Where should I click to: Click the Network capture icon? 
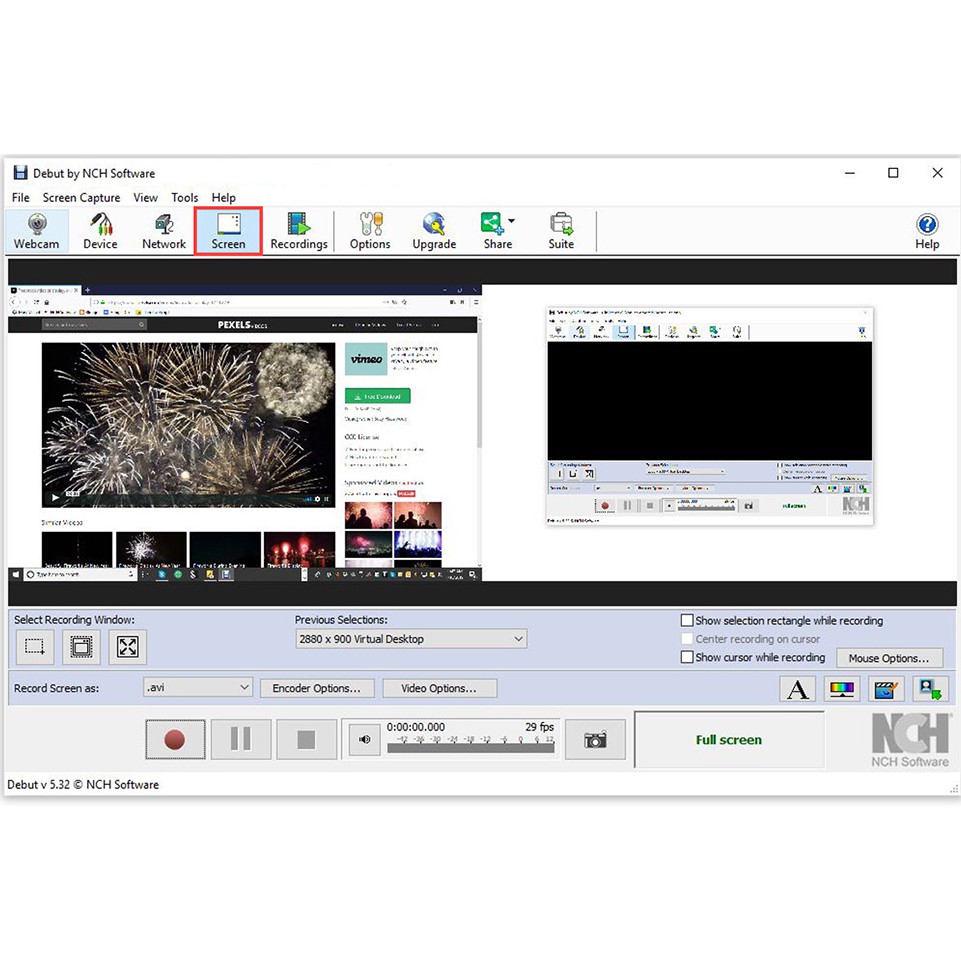[x=163, y=231]
